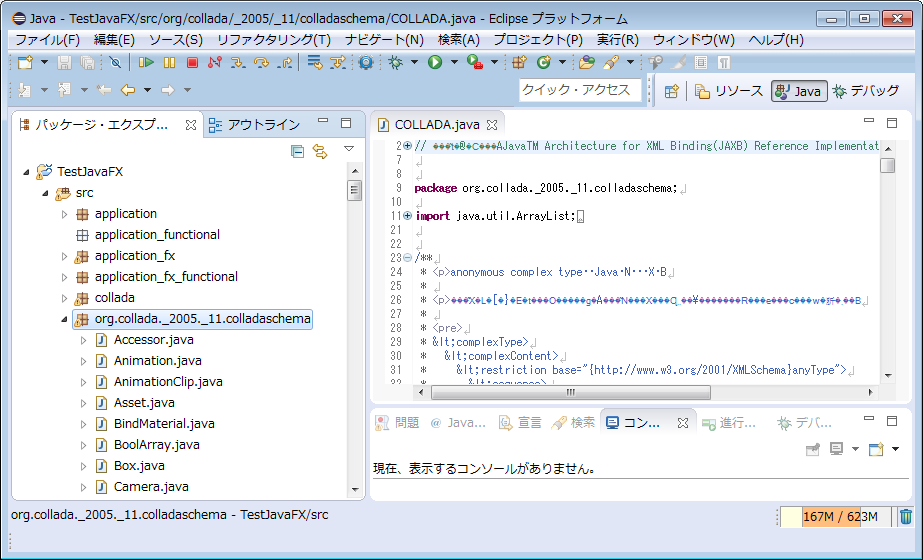This screenshot has width=923, height=560.
Task: Toggle Link with Editor in Package Explorer
Action: [x=320, y=152]
